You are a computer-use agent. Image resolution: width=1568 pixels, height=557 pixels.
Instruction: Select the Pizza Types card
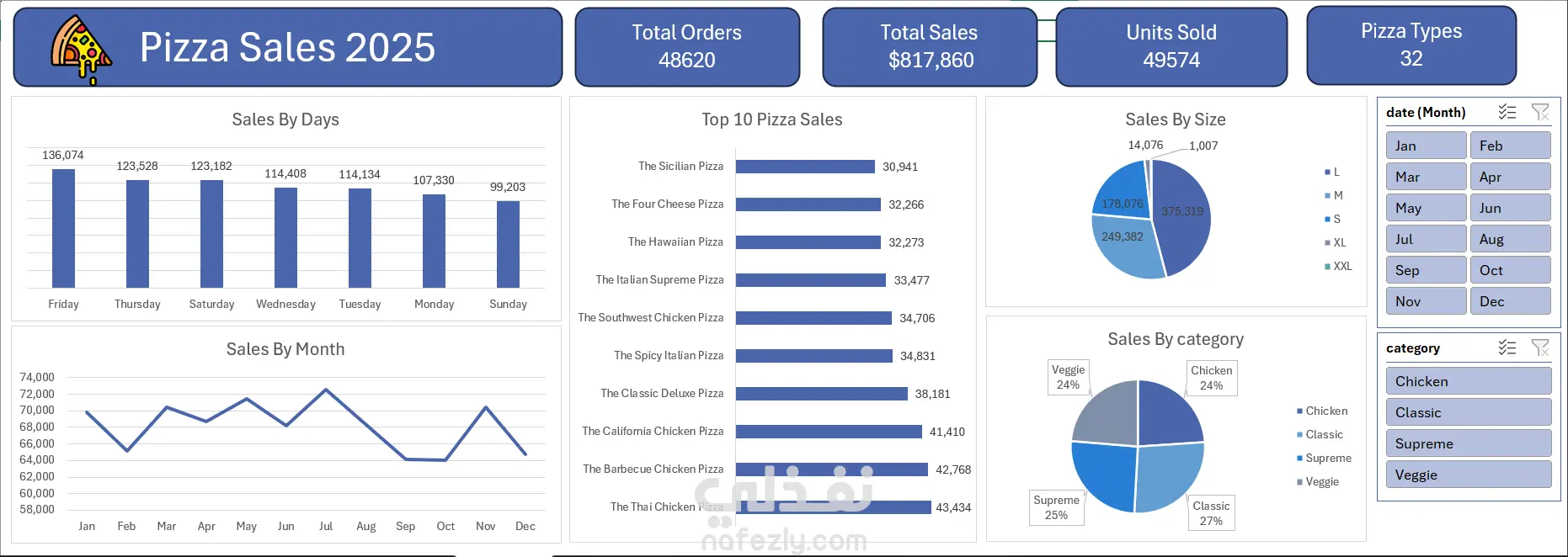tap(1411, 45)
